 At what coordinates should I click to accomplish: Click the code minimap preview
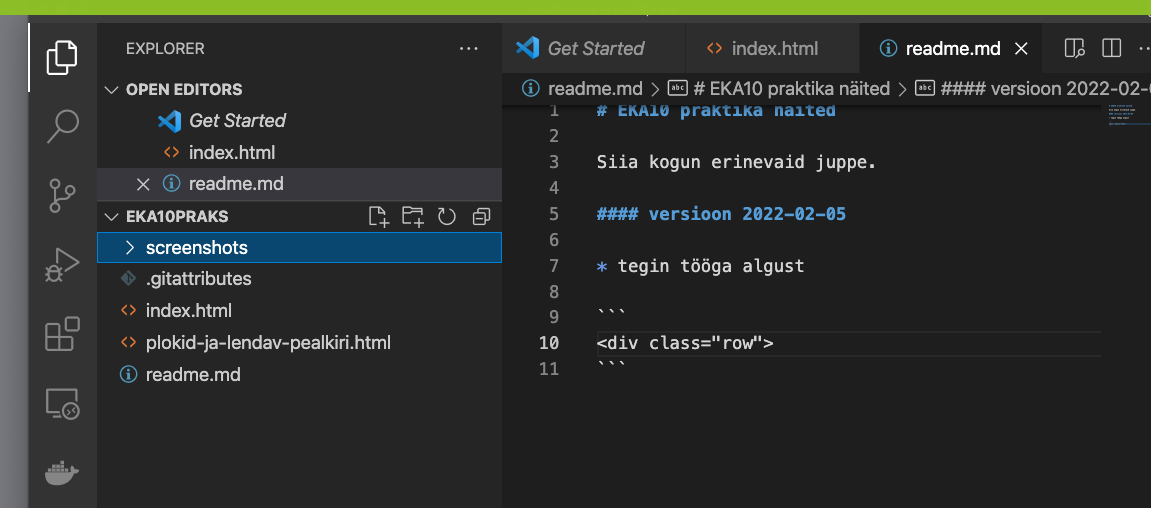(1127, 115)
